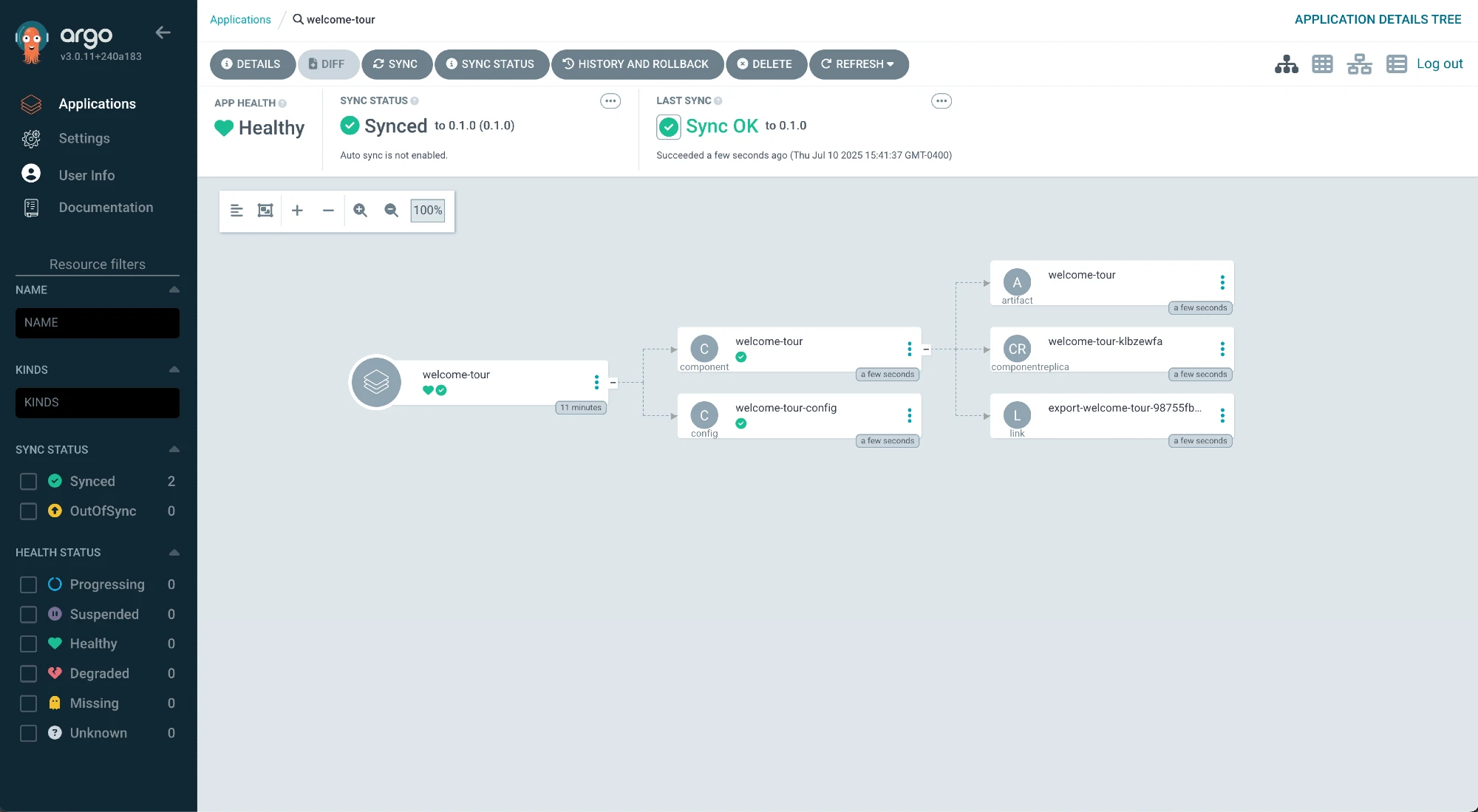Click the DETAILS button
1478x812 pixels.
[252, 64]
